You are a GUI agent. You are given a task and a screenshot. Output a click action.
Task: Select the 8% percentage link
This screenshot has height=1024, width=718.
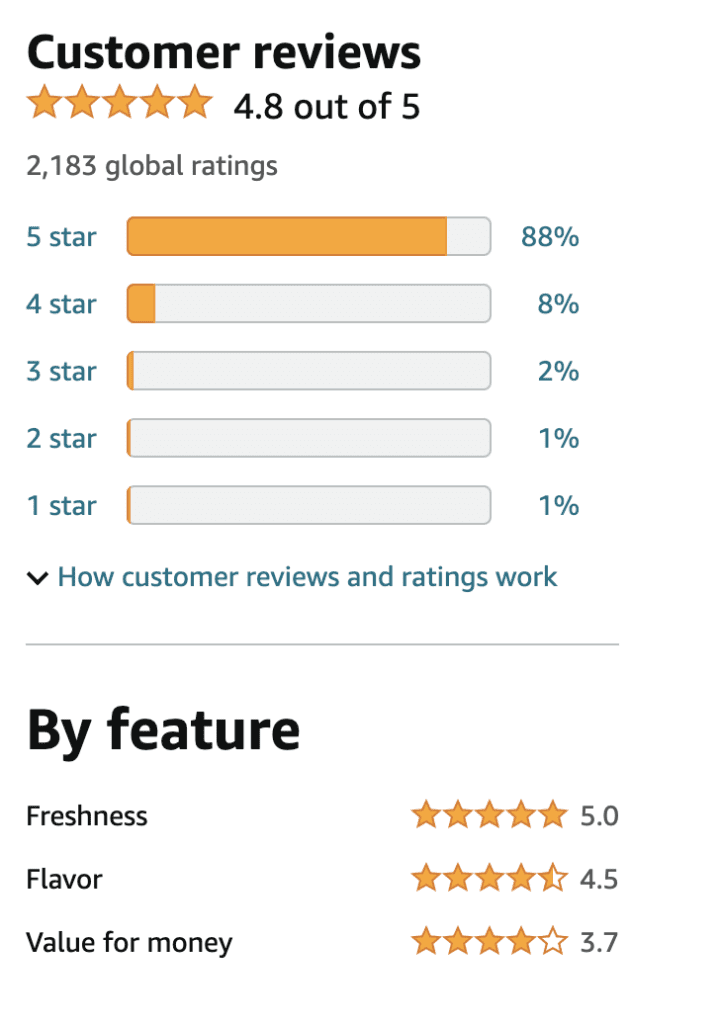click(559, 304)
